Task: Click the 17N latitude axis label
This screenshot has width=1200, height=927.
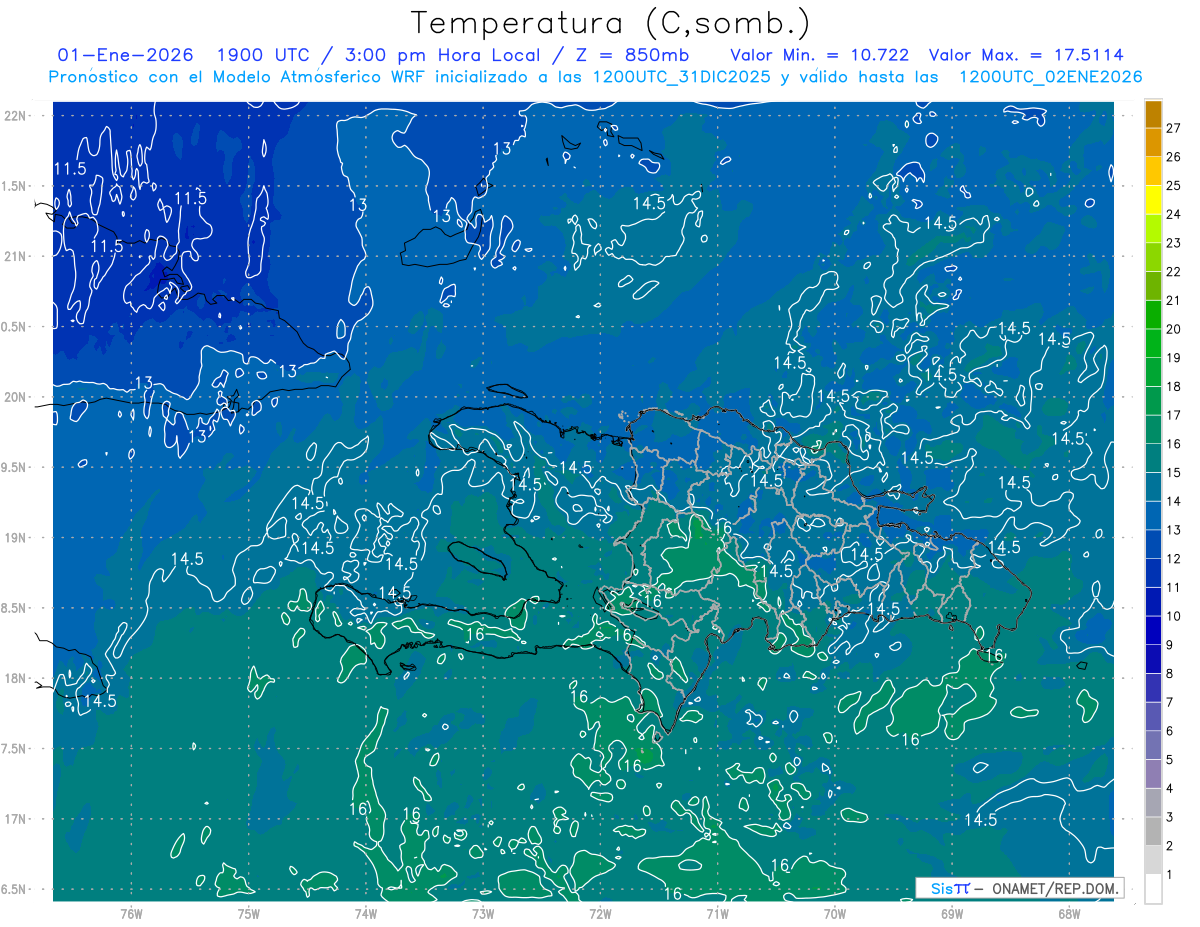Action: 15,819
